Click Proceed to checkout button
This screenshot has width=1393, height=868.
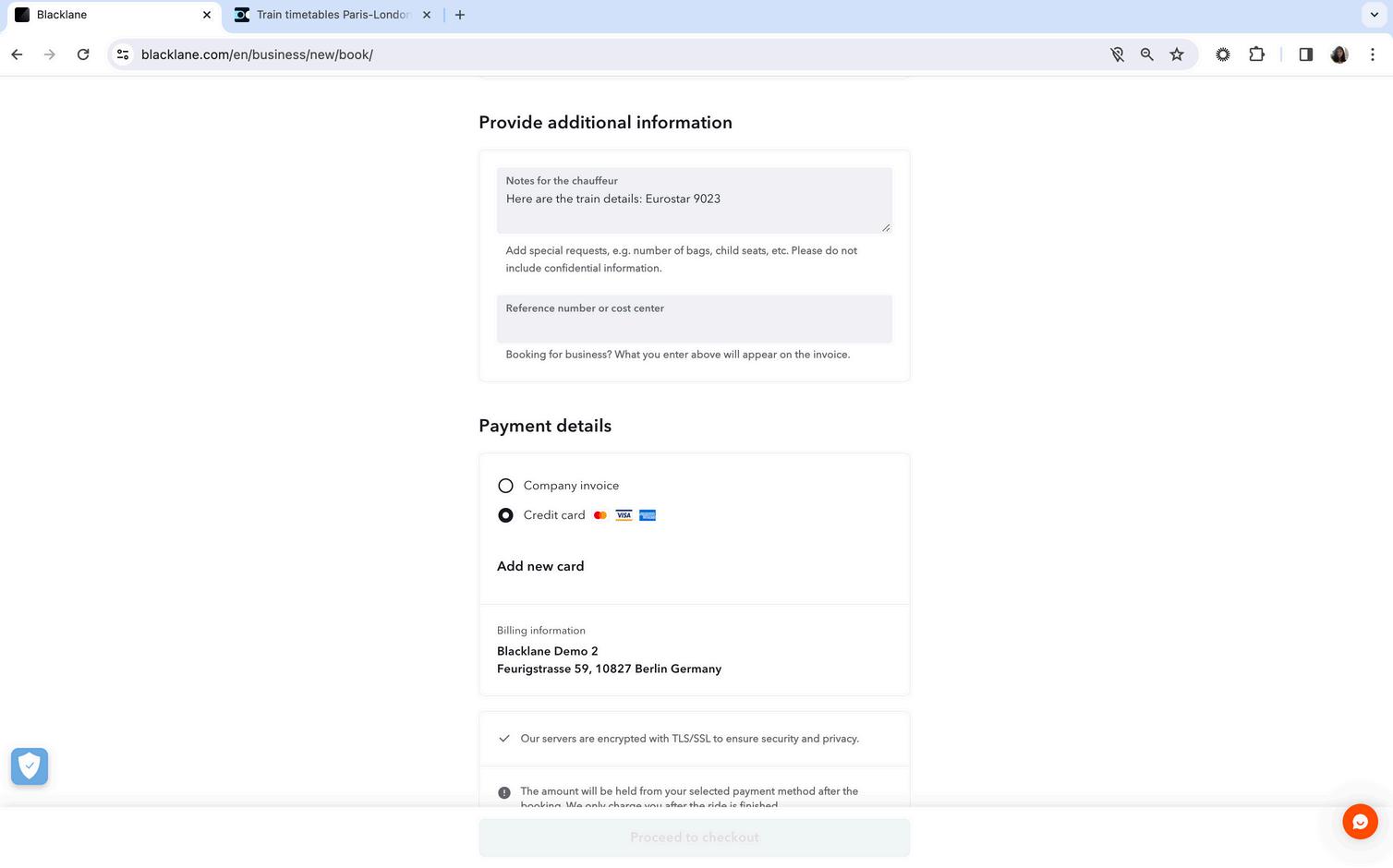(x=695, y=838)
